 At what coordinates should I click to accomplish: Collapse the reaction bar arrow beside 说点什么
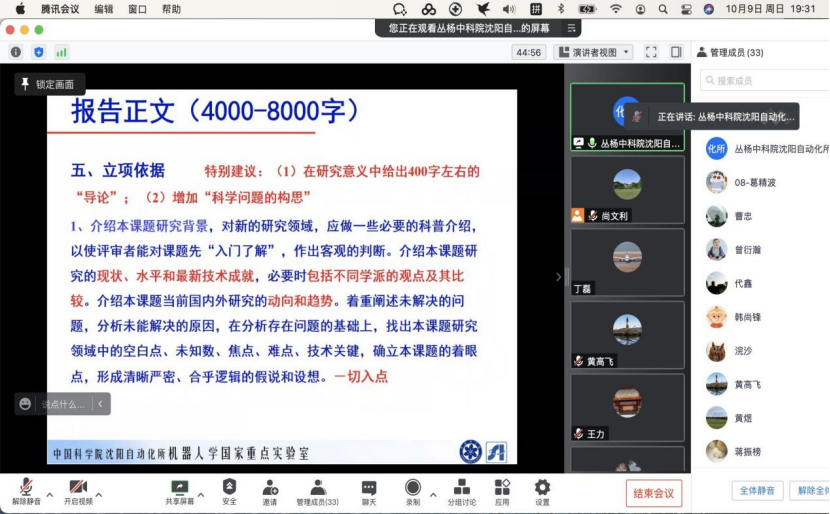[x=99, y=404]
